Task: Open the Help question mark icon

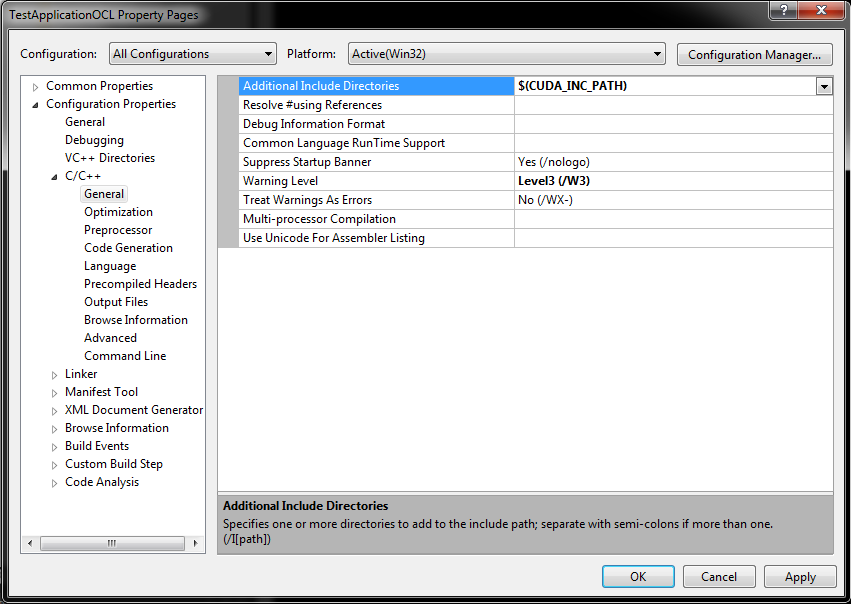Action: point(783,10)
